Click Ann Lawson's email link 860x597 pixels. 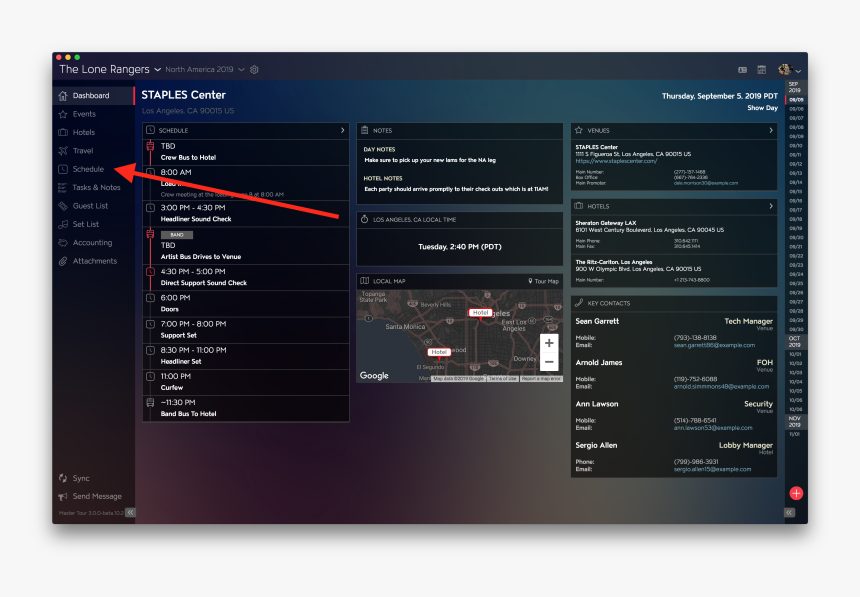click(713, 428)
